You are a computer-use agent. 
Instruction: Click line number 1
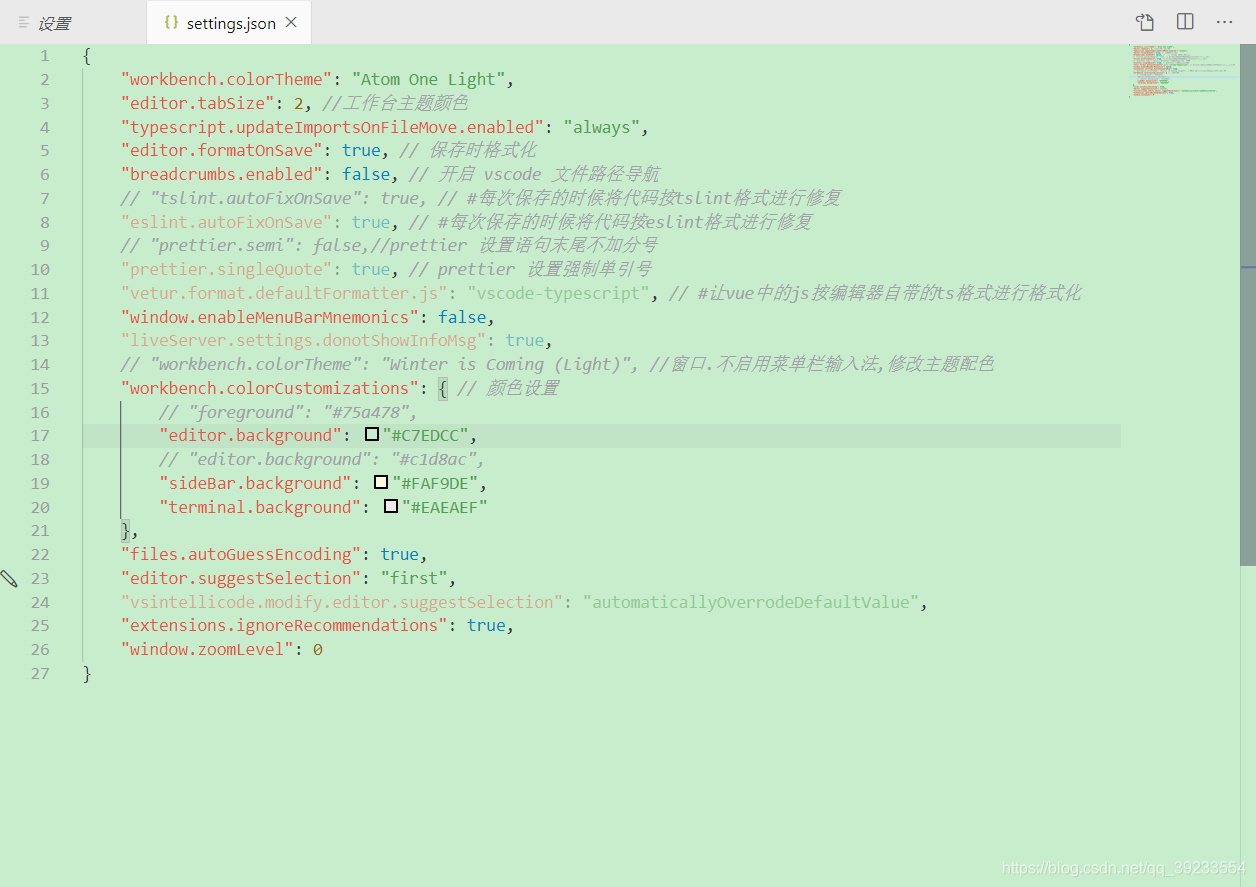44,56
